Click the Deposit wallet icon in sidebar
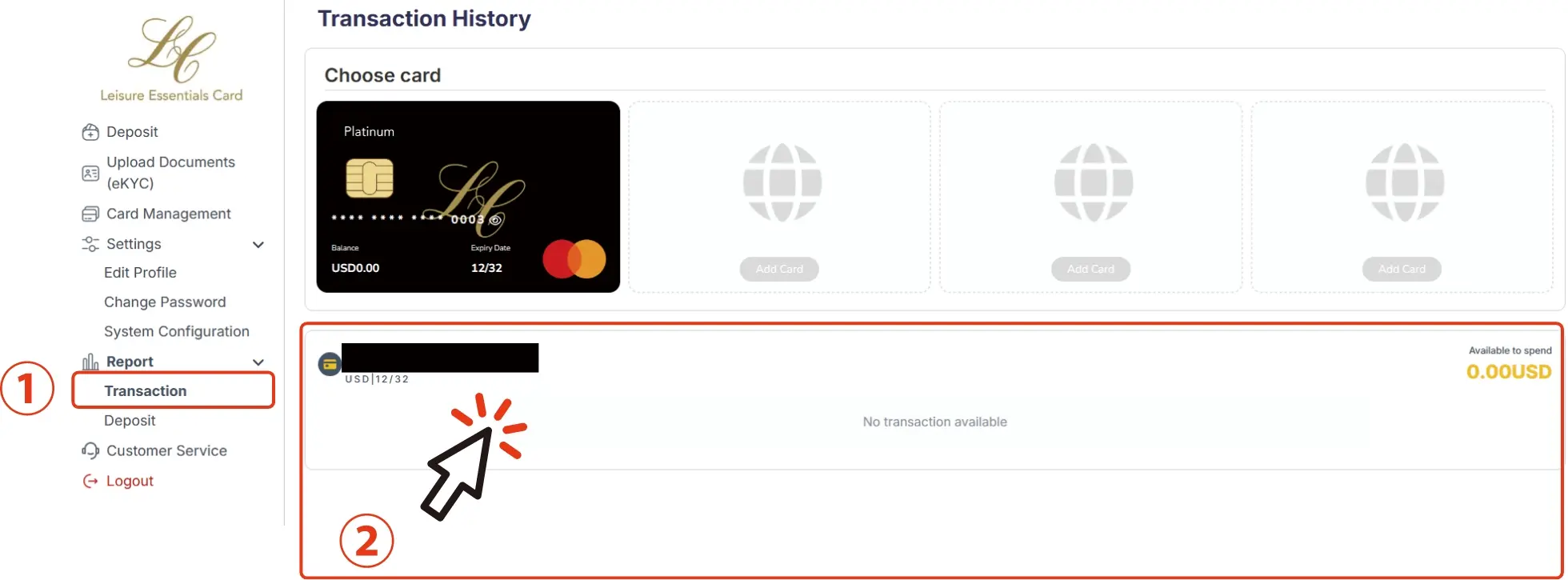 point(90,132)
